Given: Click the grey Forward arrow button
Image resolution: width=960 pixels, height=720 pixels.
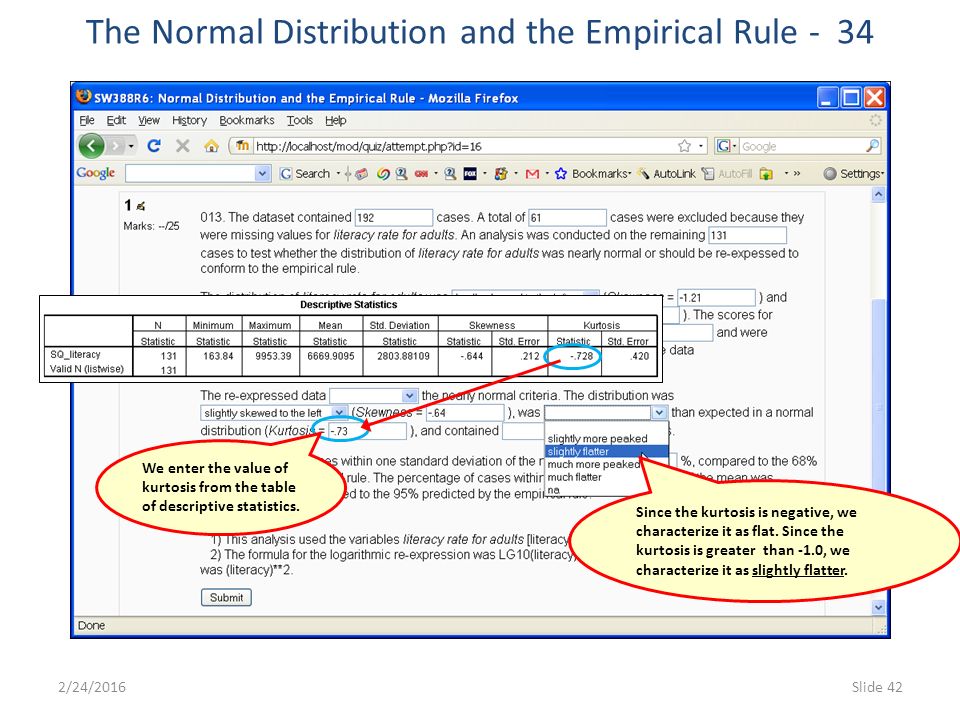Looking at the screenshot, I should pyautogui.click(x=116, y=146).
